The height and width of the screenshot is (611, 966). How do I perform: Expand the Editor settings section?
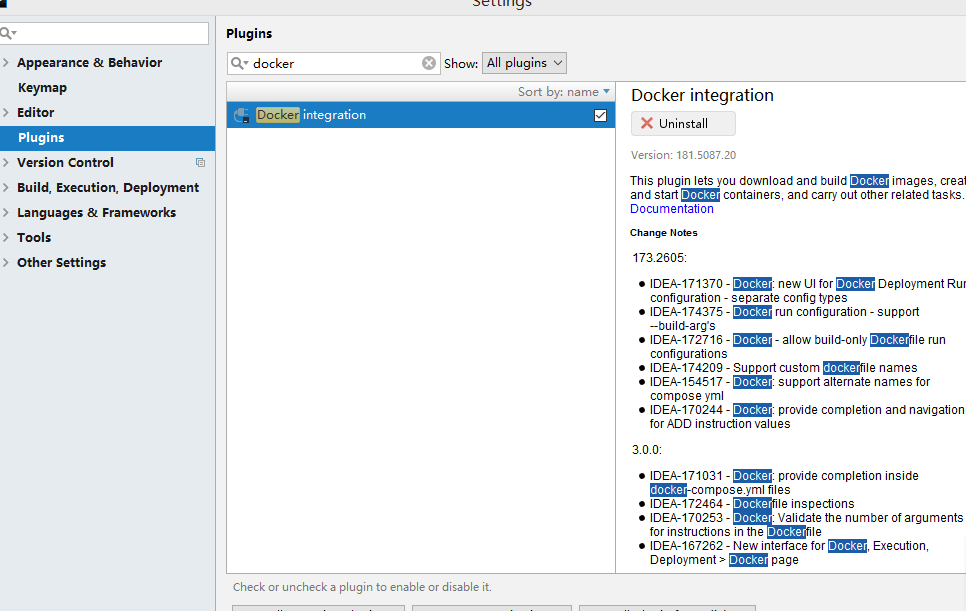(x=6, y=112)
